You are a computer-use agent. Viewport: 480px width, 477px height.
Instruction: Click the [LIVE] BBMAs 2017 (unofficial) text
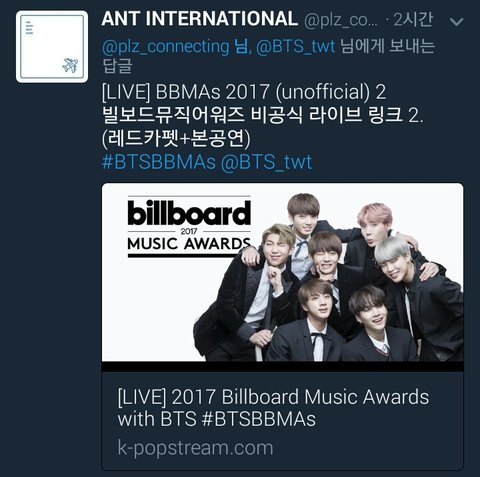click(244, 92)
